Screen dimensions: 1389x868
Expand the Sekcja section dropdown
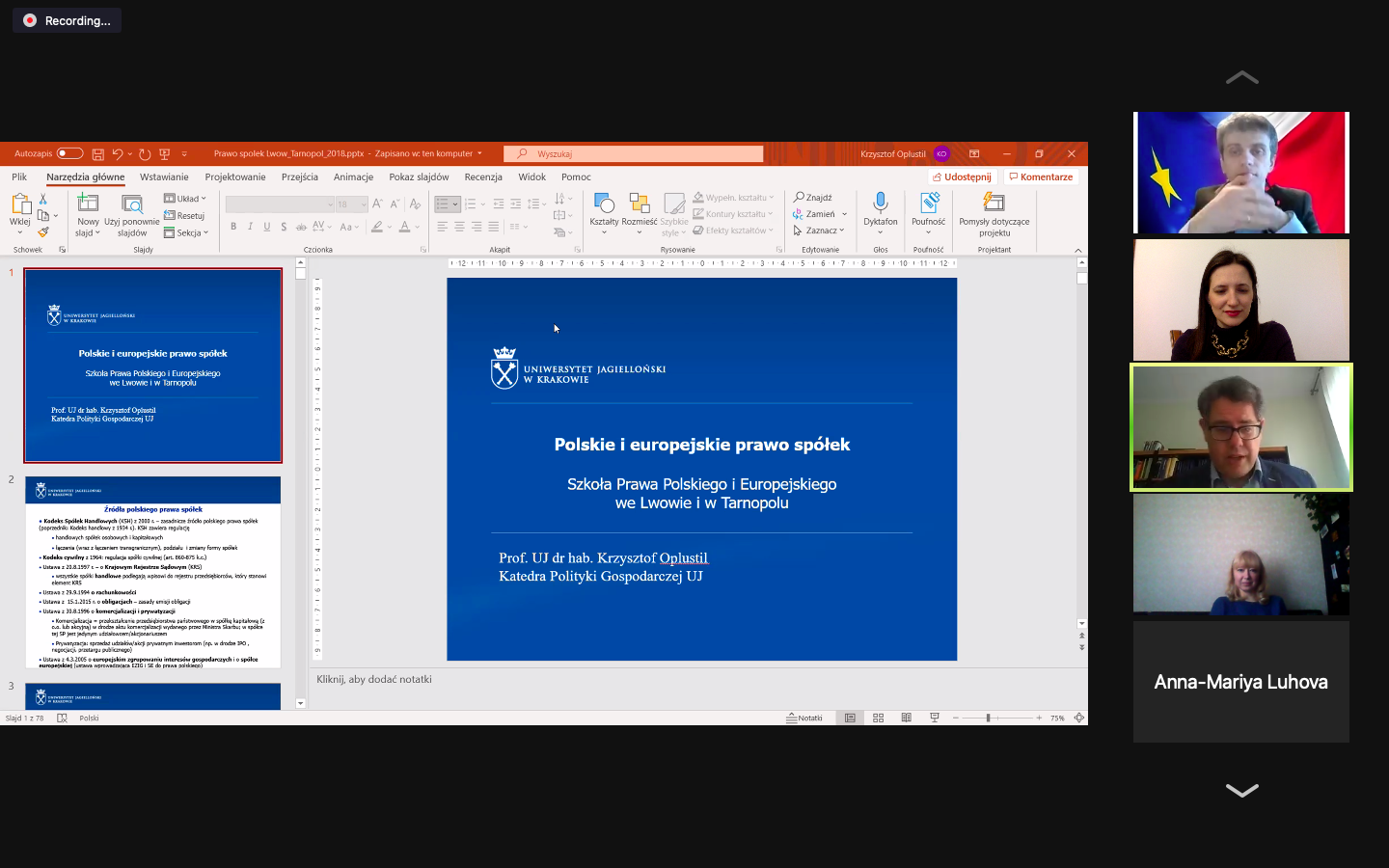(186, 232)
